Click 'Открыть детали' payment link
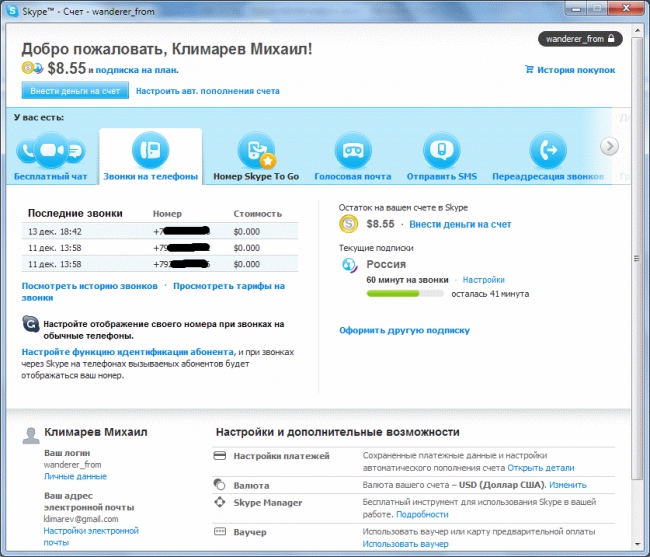Screen dimensions: 650x557 [541, 468]
